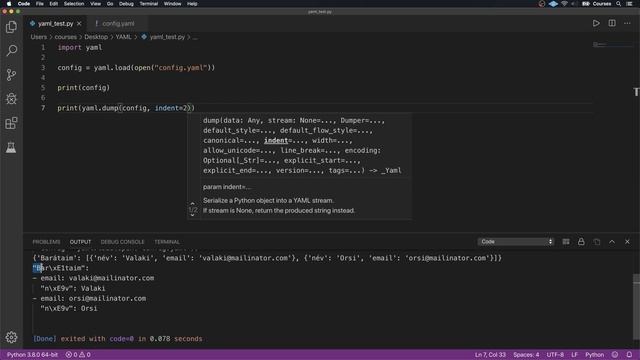Maximize the panel with the chevron up
The width and height of the screenshot is (640, 360).
[x=612, y=242]
